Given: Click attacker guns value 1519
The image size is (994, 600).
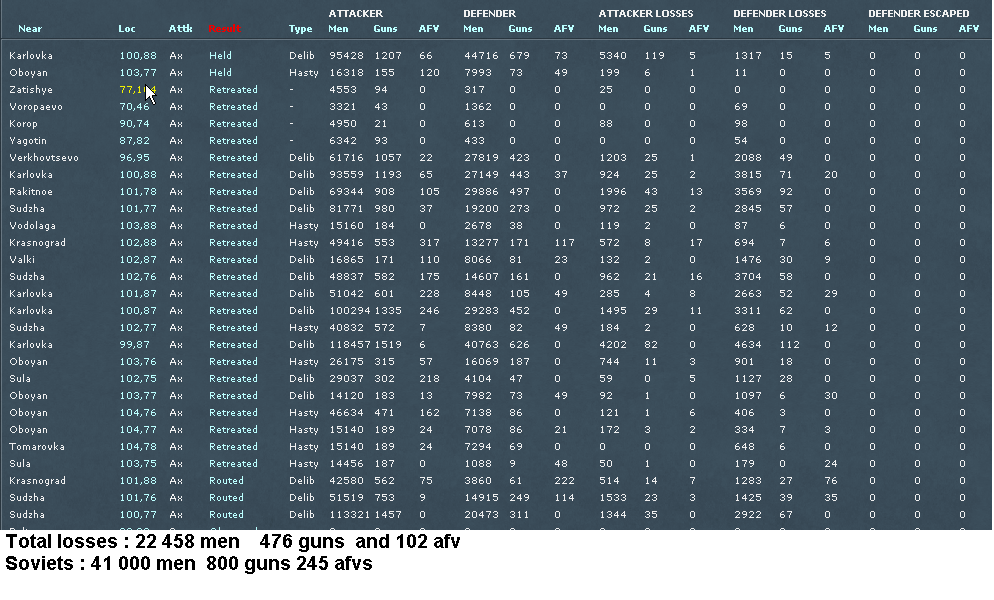Looking at the screenshot, I should [x=387, y=345].
